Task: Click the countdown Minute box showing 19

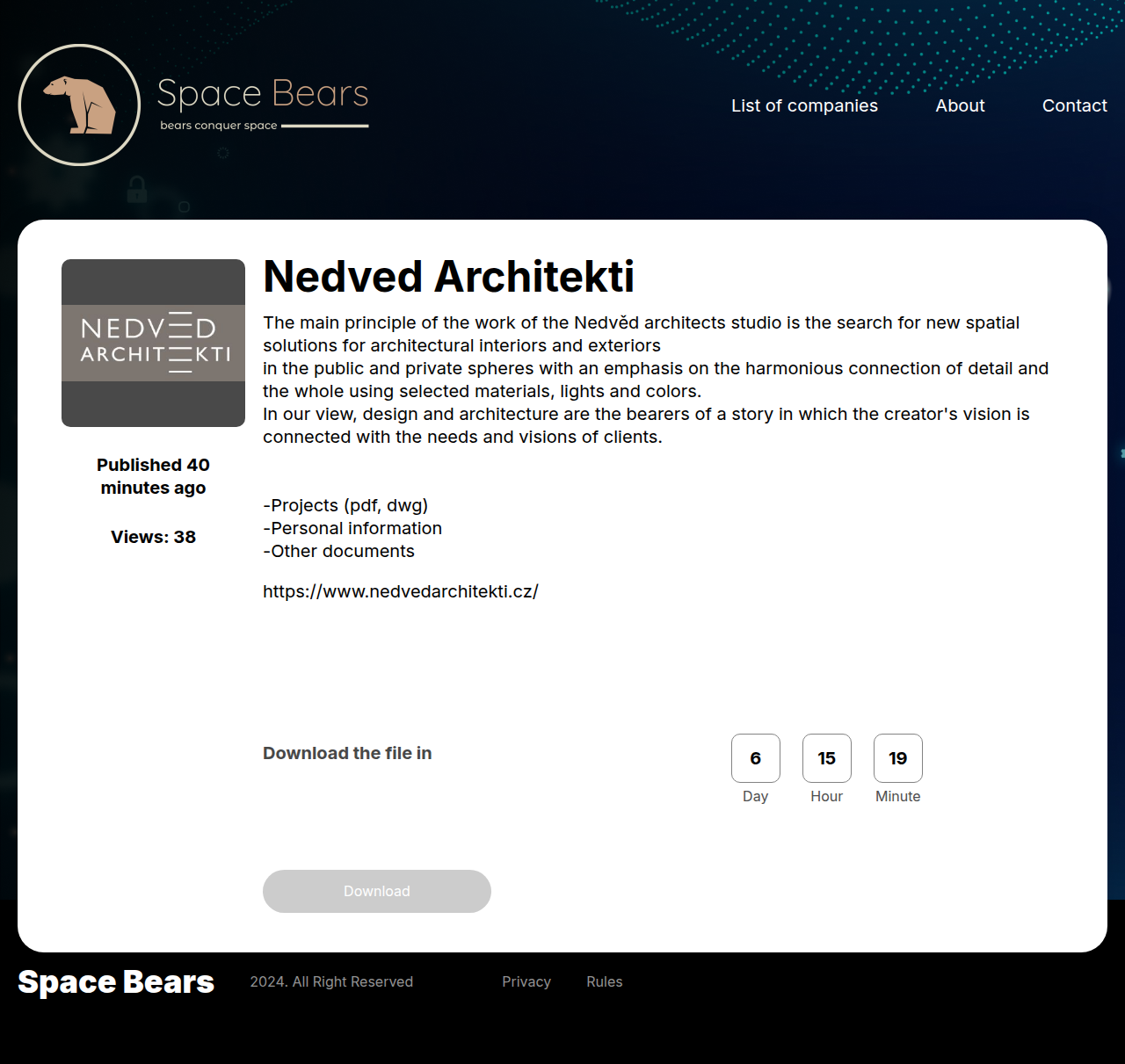Action: coord(898,758)
